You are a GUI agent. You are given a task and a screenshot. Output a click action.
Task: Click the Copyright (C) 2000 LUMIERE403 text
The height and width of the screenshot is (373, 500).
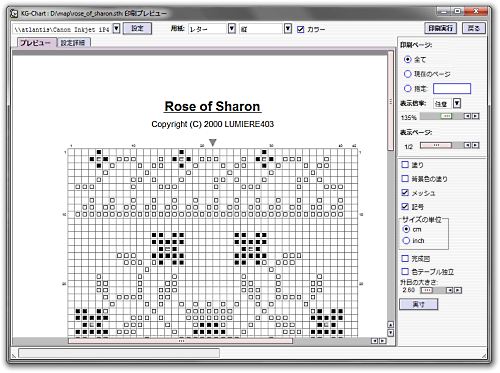(212, 124)
